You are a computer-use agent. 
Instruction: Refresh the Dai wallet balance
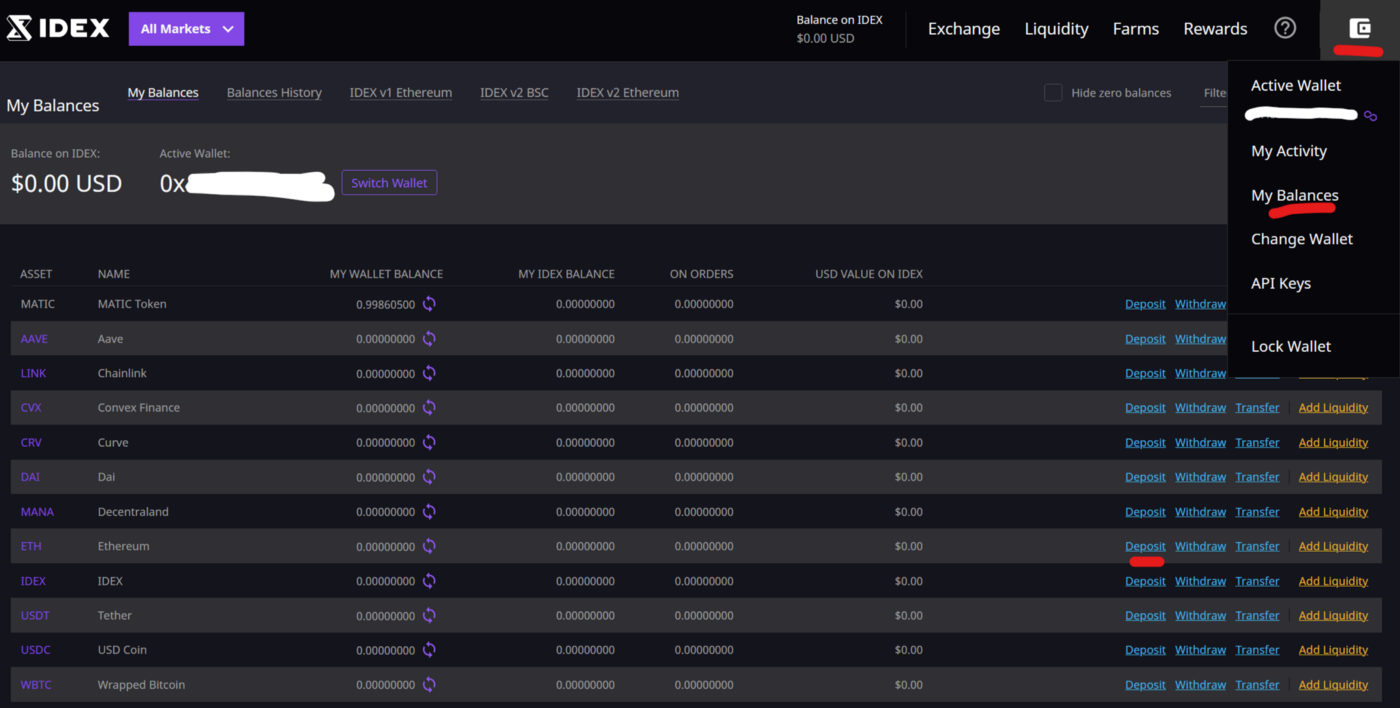tap(429, 477)
